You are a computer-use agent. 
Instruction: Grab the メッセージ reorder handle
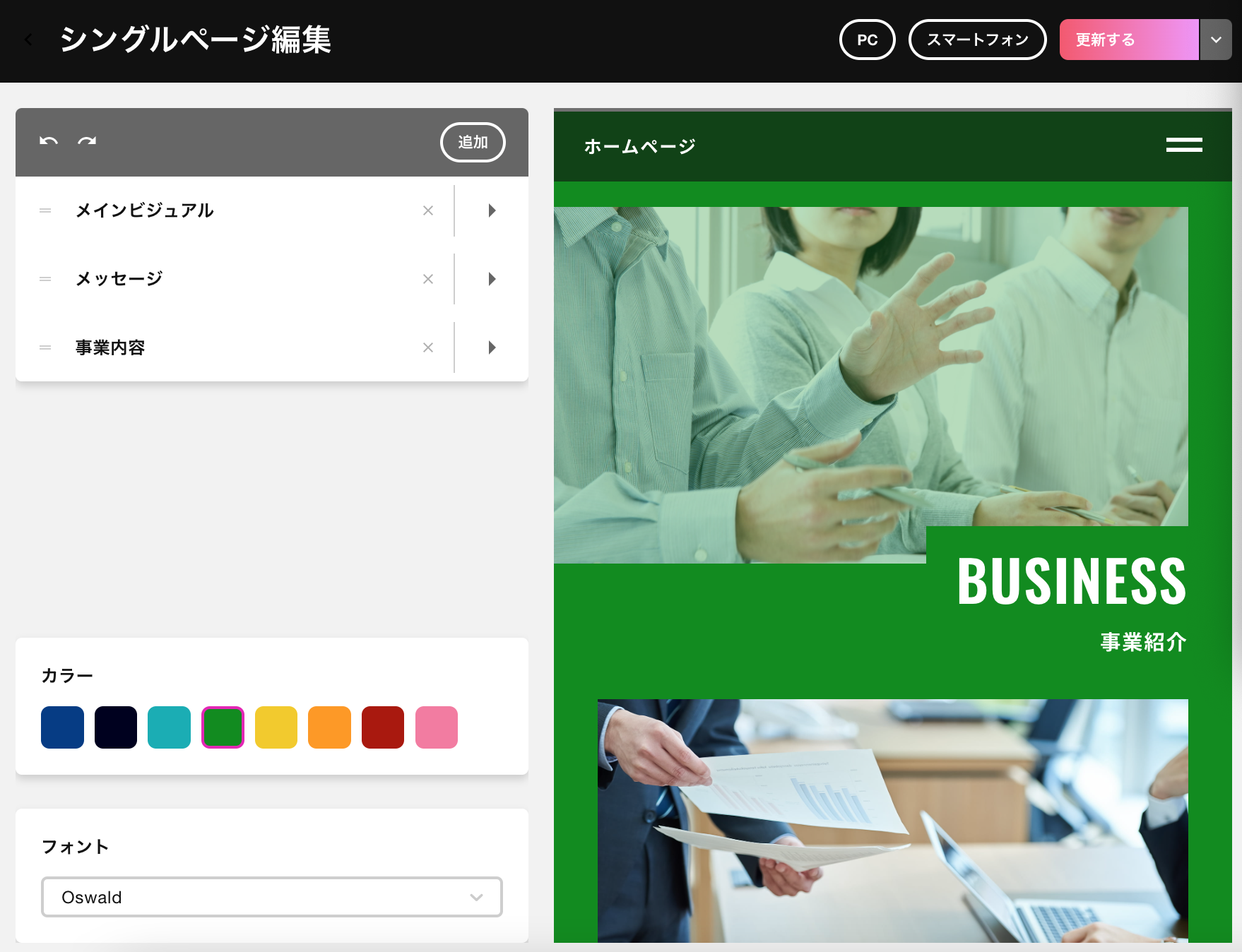coord(45,279)
